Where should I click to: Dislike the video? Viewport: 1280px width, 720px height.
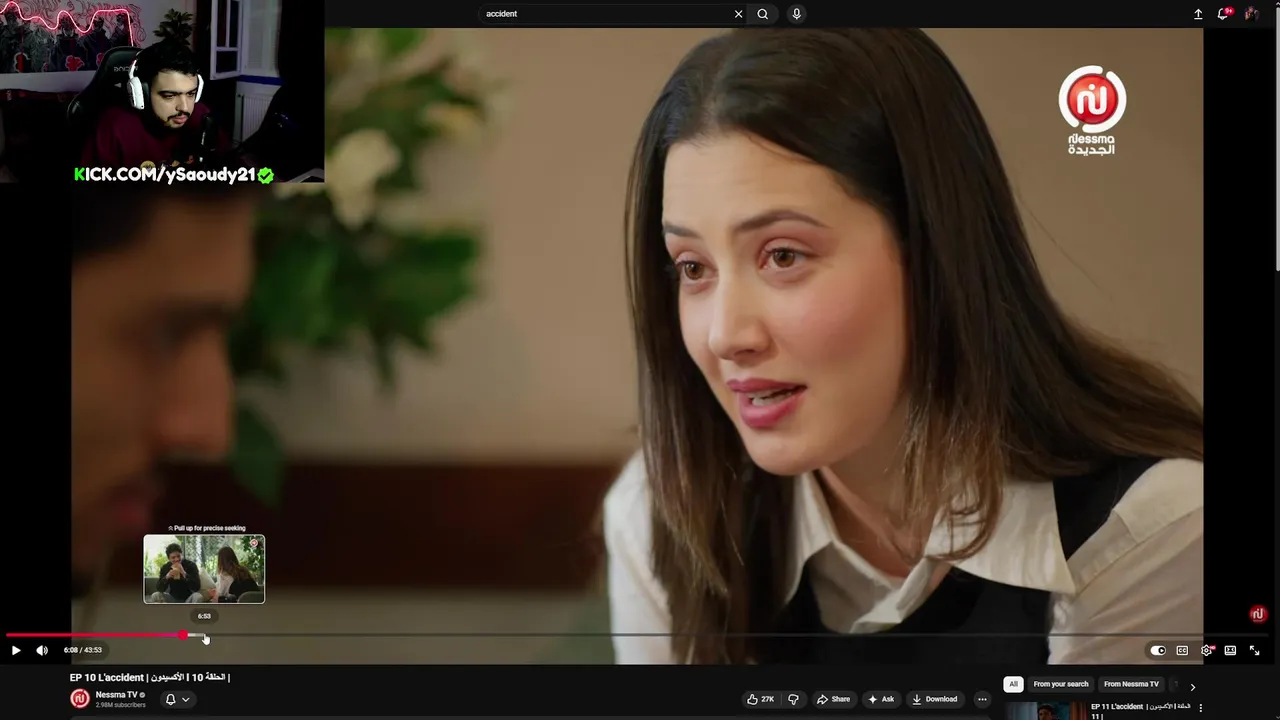(x=793, y=699)
